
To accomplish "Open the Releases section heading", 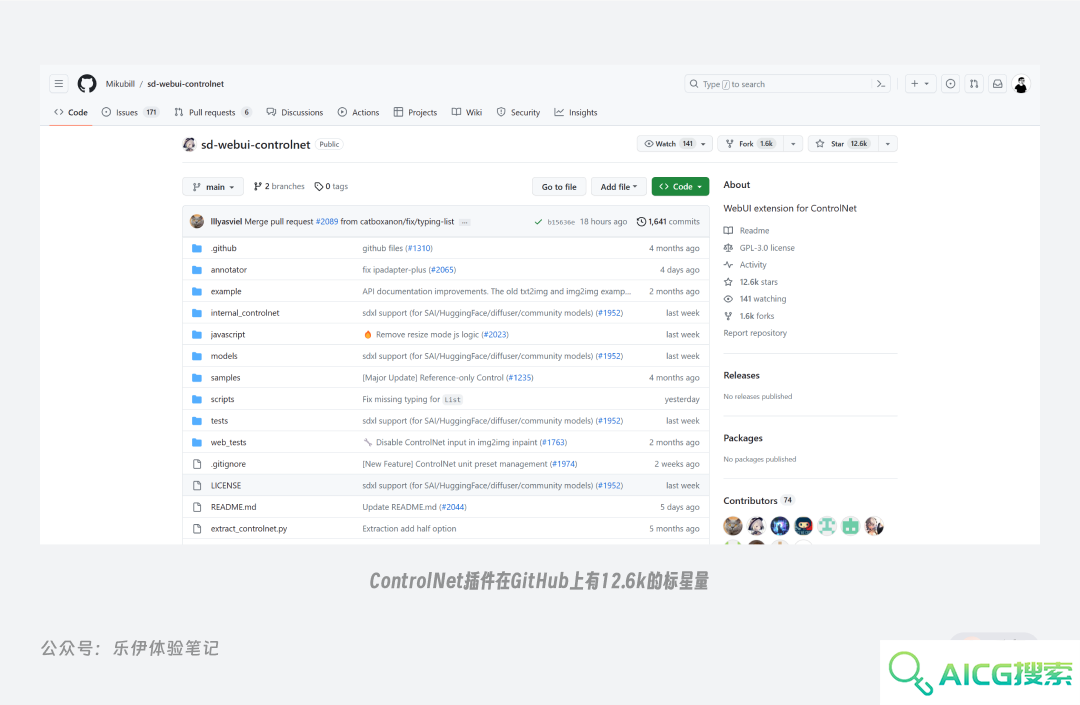I will pyautogui.click(x=741, y=375).
